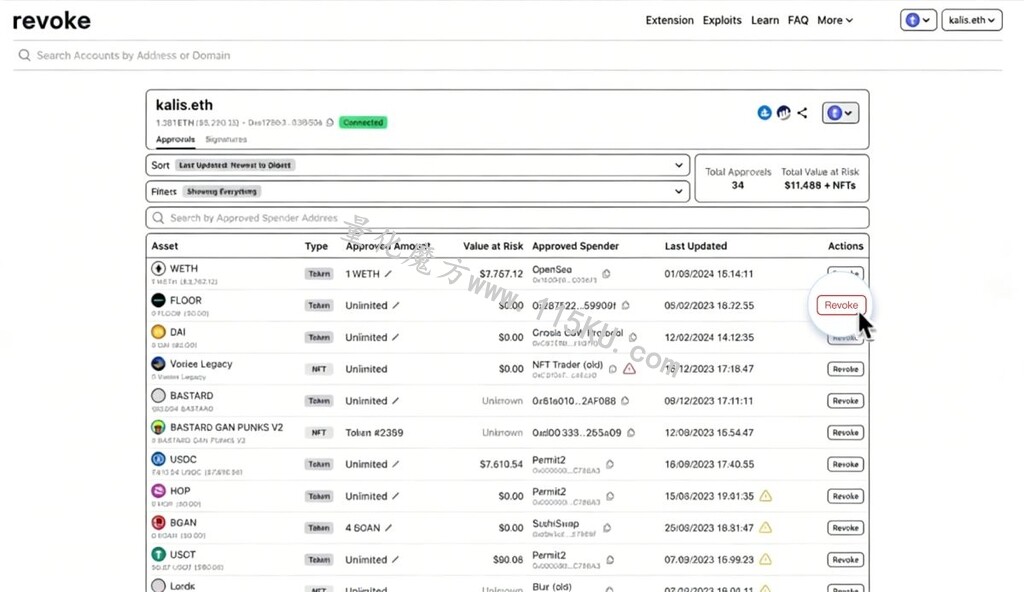The image size is (1024, 592).
Task: Open the Permit2 spender link in USDC row
Action: [x=549, y=460]
